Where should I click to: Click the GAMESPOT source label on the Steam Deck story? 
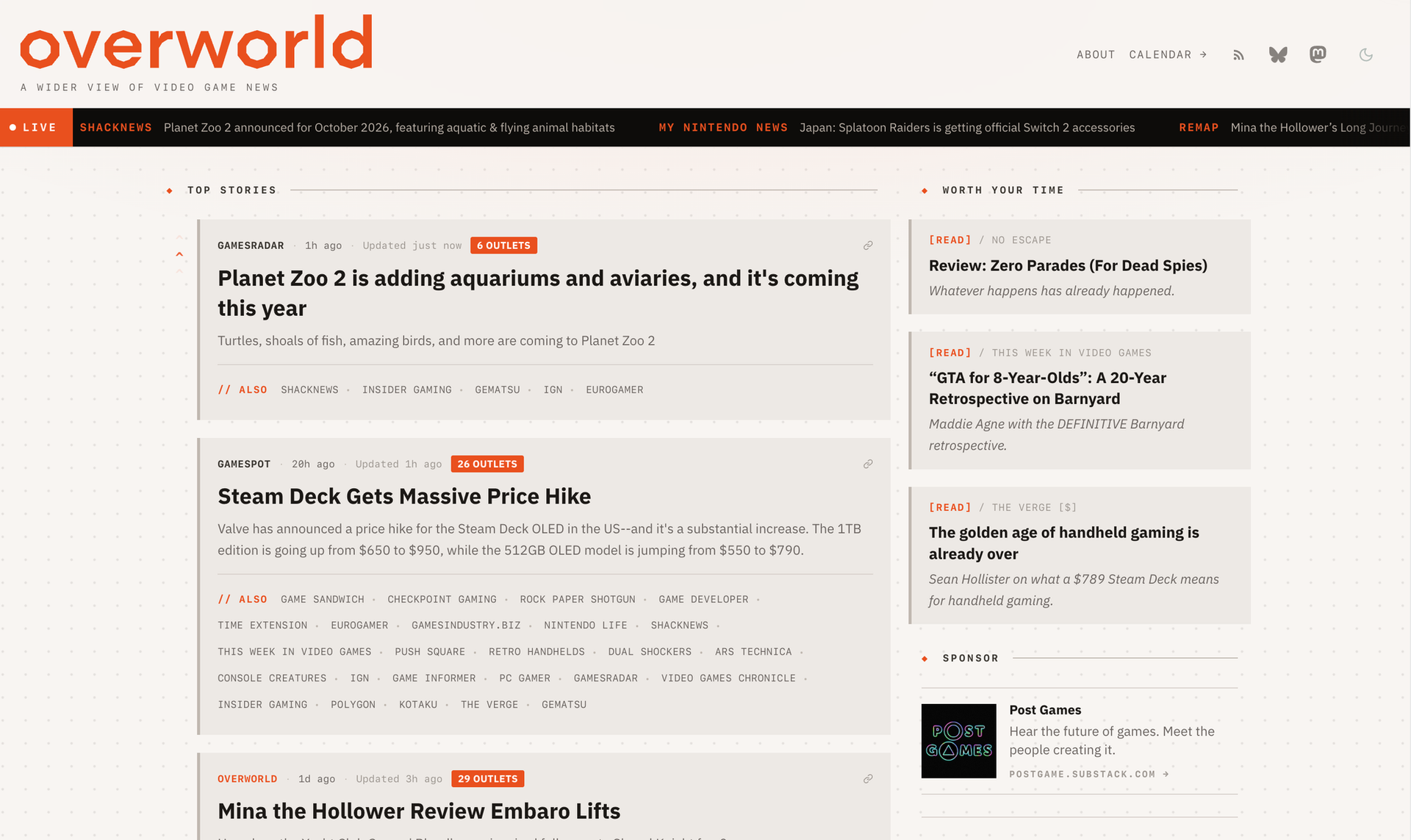[244, 464]
